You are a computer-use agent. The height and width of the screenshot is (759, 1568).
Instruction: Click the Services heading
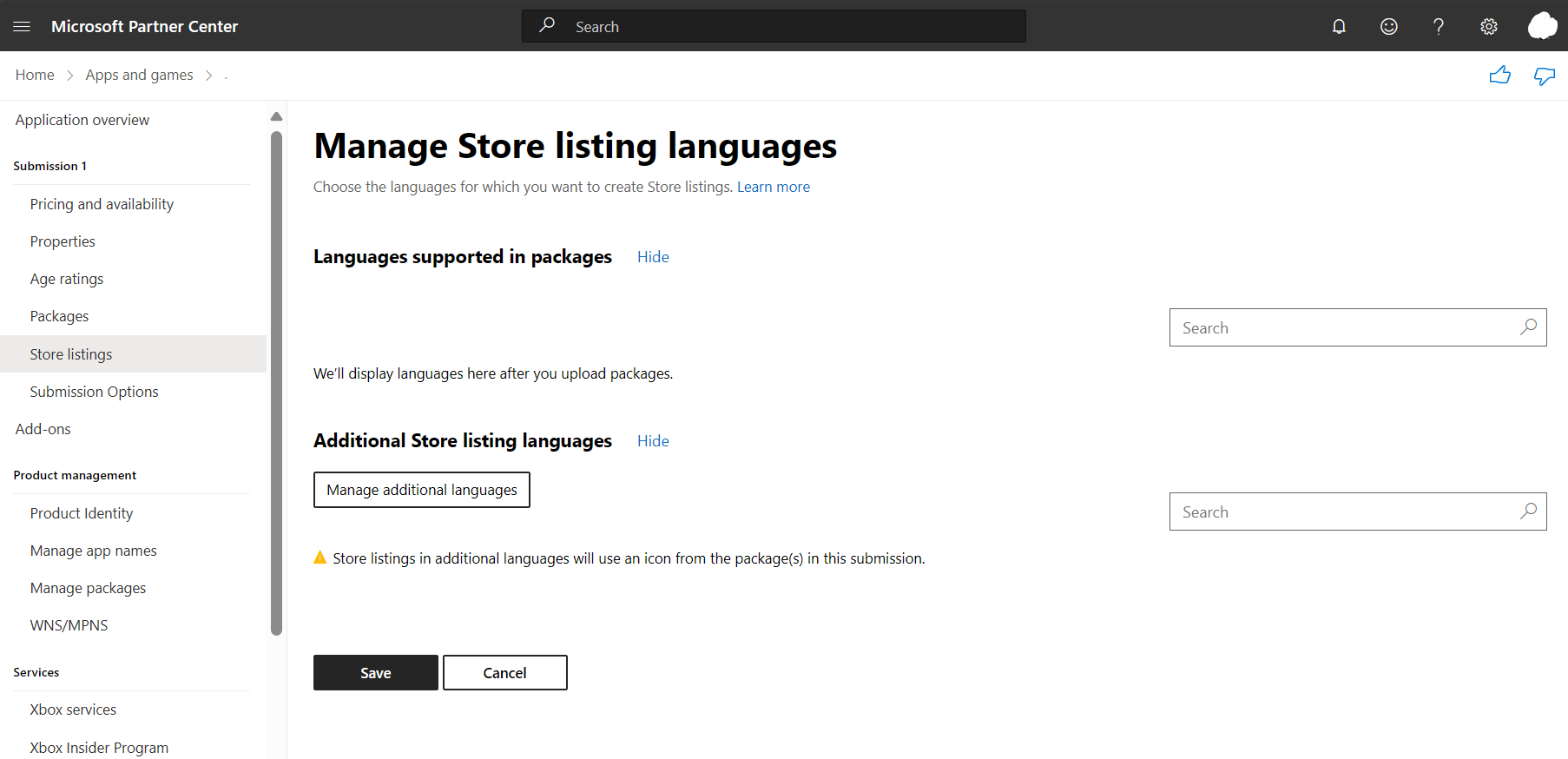click(x=36, y=672)
